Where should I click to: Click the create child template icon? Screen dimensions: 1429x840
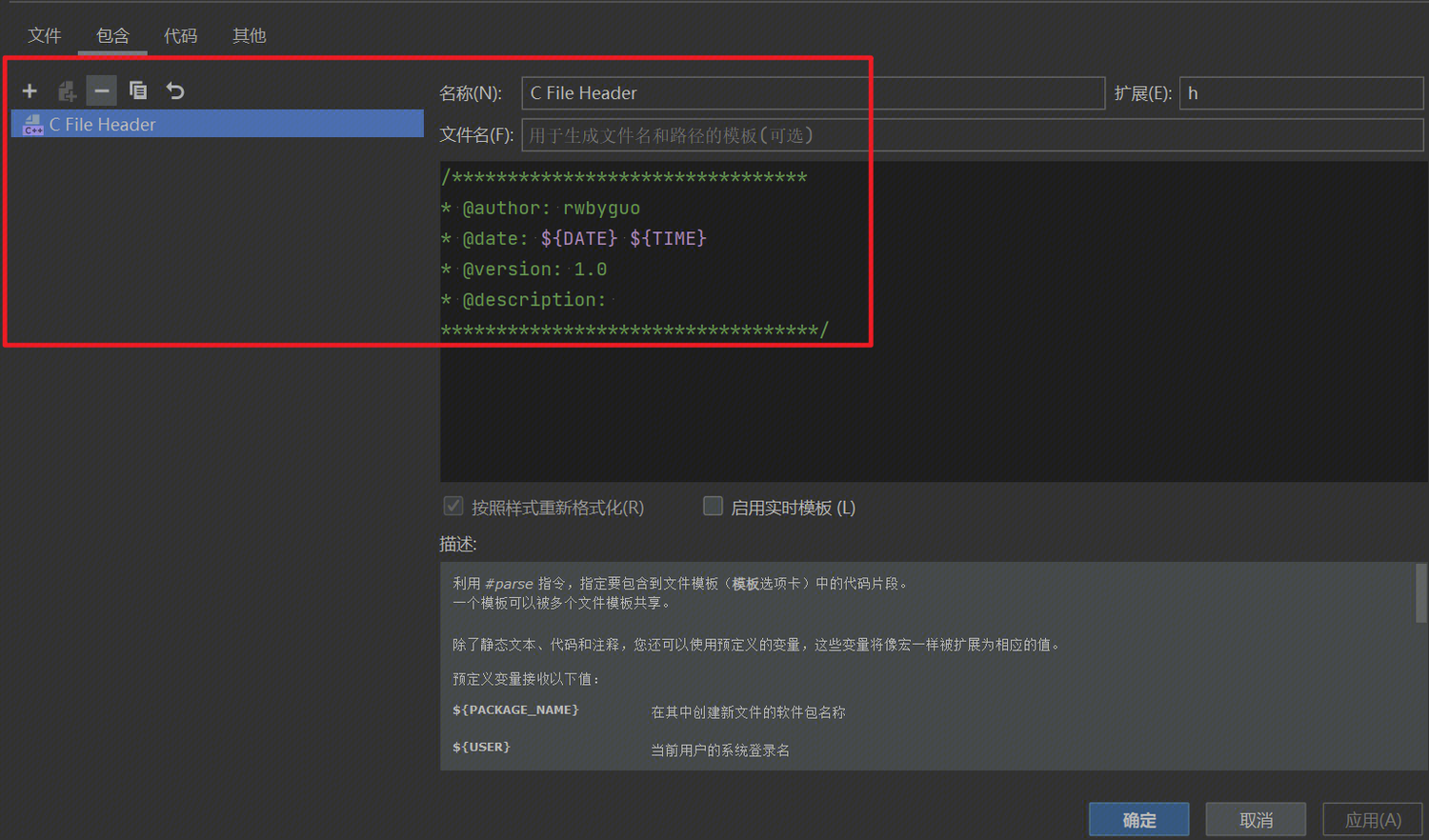click(x=66, y=90)
